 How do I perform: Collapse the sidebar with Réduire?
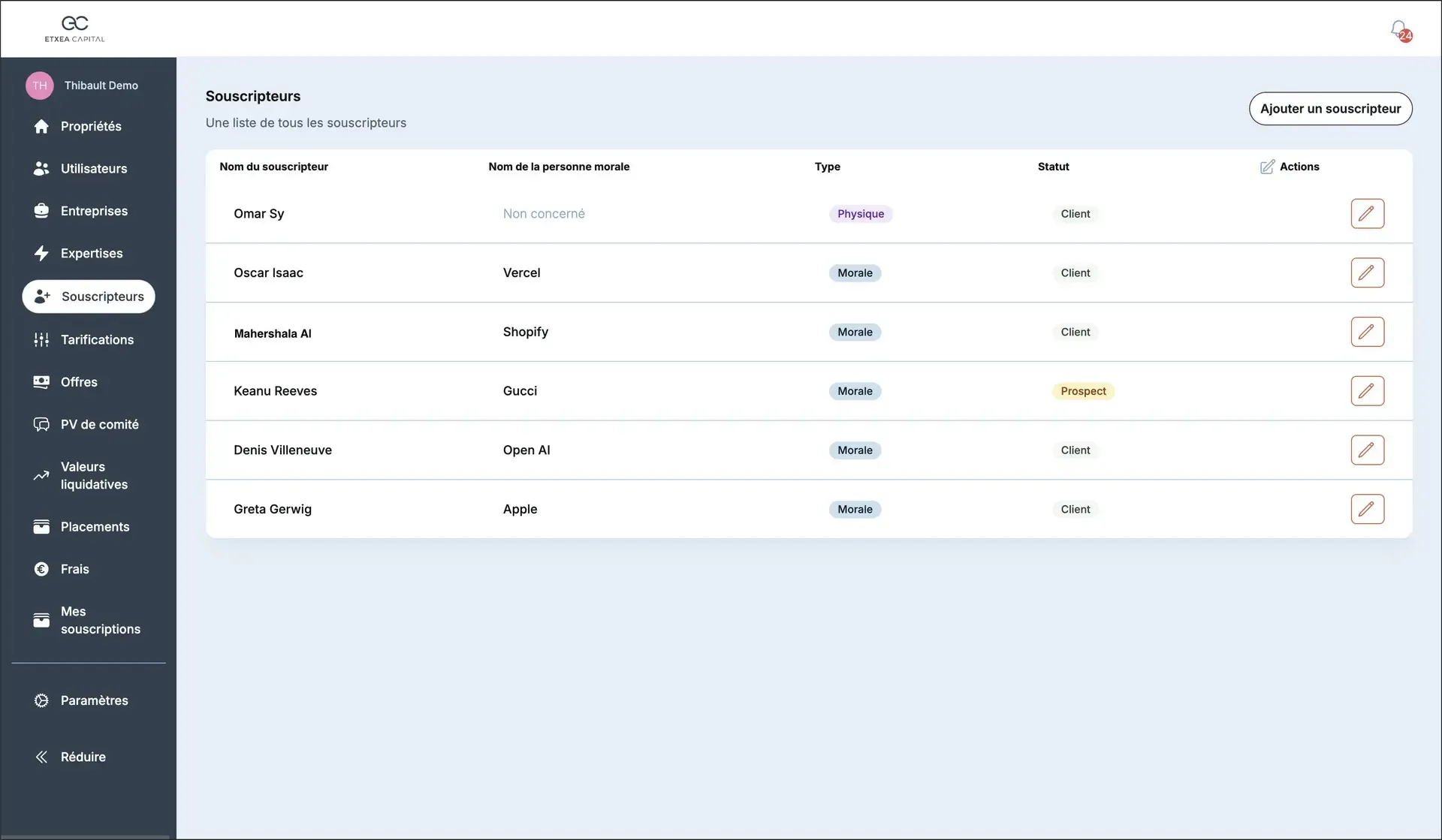tap(83, 757)
